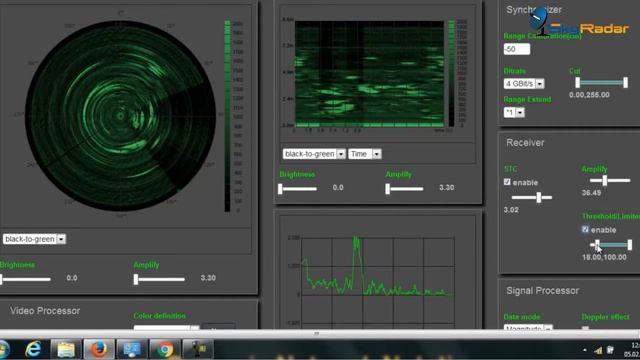
Task: Click the left handle of the Threshold slider
Action: pos(597,245)
